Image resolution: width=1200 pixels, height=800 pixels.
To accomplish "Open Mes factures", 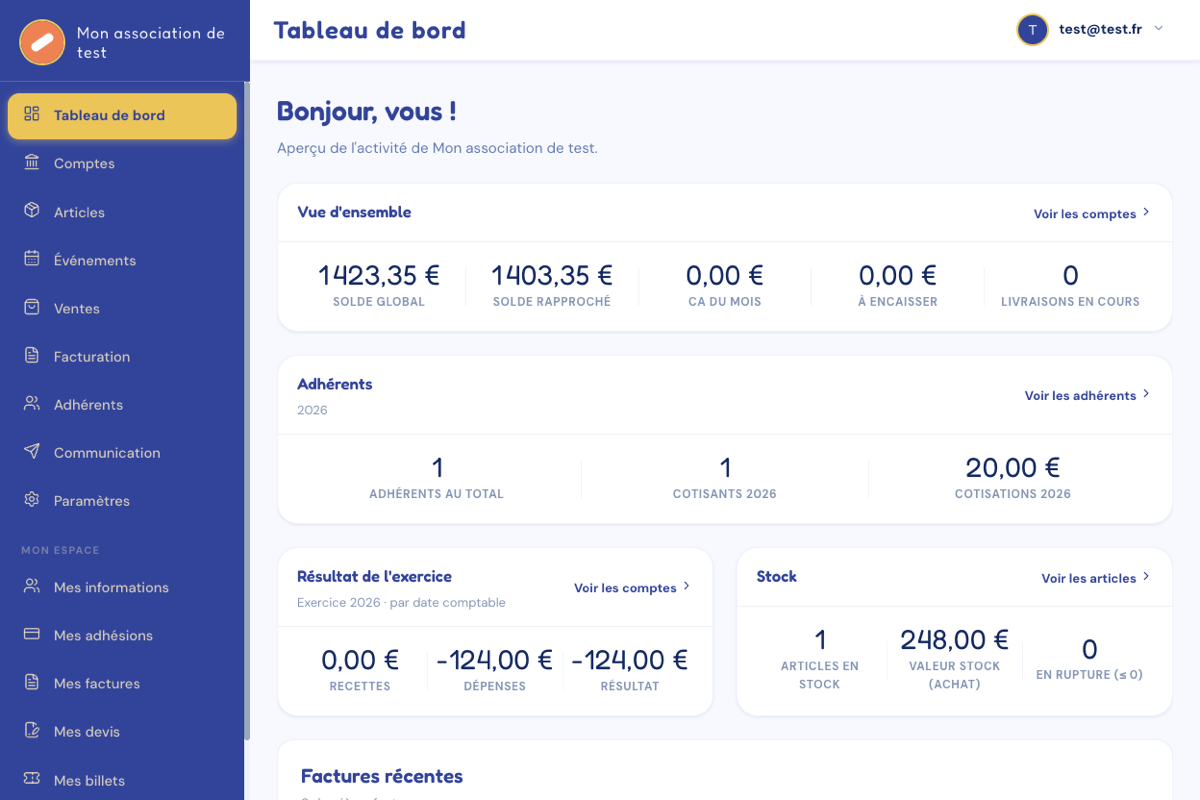I will coord(122,683).
